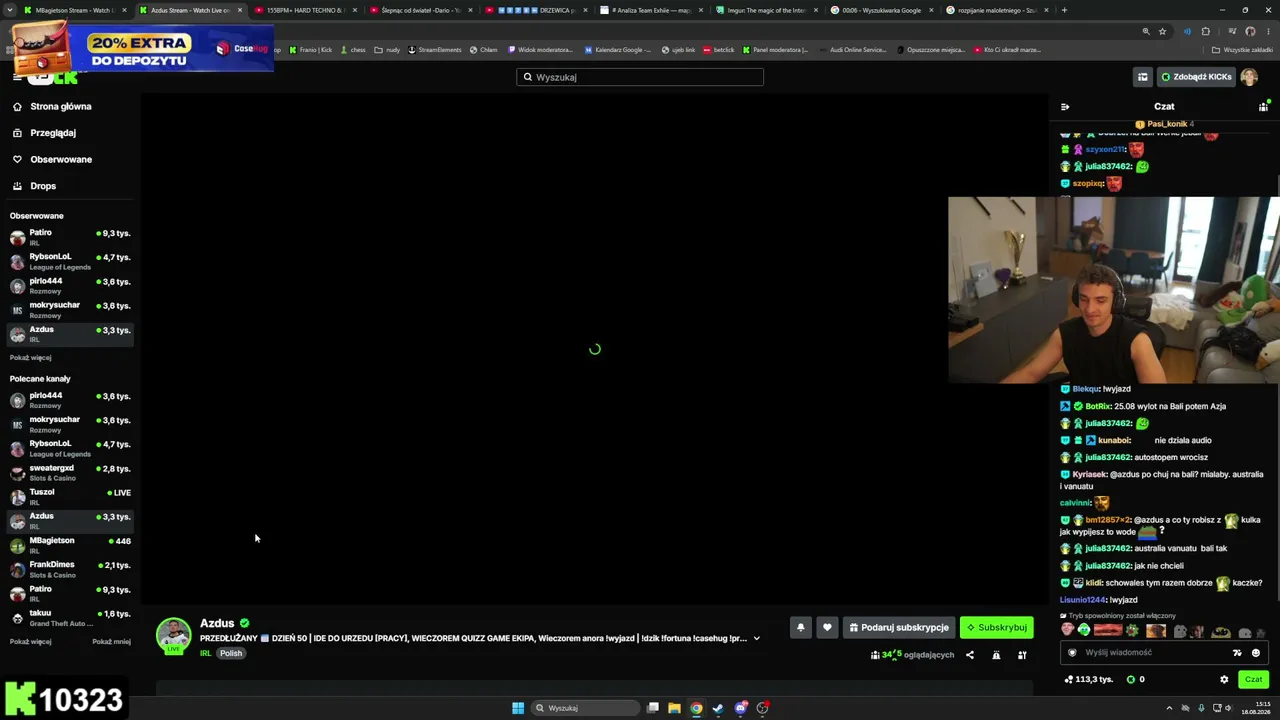
Task: Open the chess bookmark
Action: pyautogui.click(x=353, y=49)
